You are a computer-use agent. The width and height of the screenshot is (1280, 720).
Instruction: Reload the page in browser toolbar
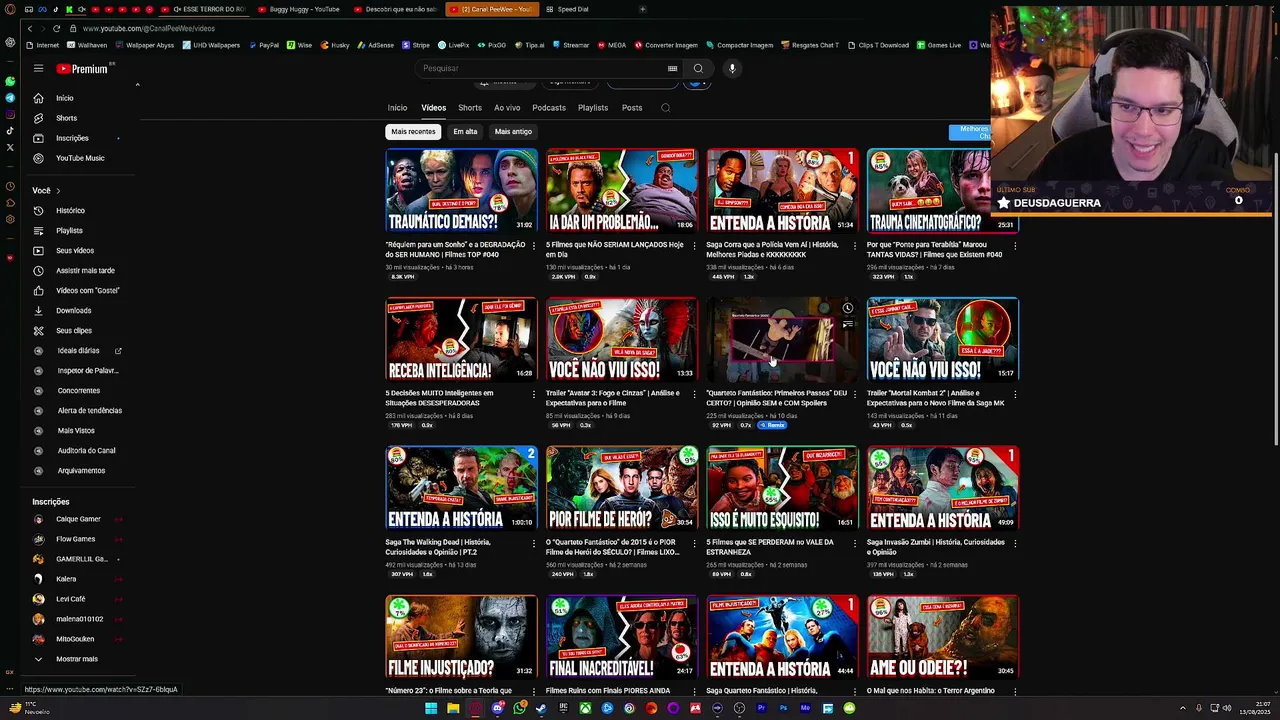click(56, 28)
